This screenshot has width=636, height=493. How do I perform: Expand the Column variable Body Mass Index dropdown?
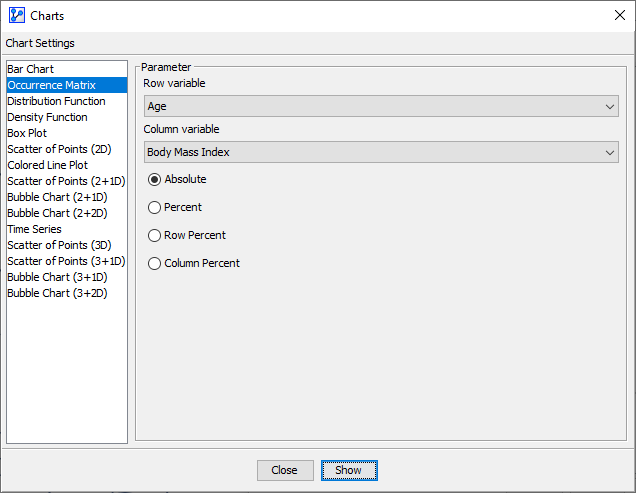[x=380, y=152]
